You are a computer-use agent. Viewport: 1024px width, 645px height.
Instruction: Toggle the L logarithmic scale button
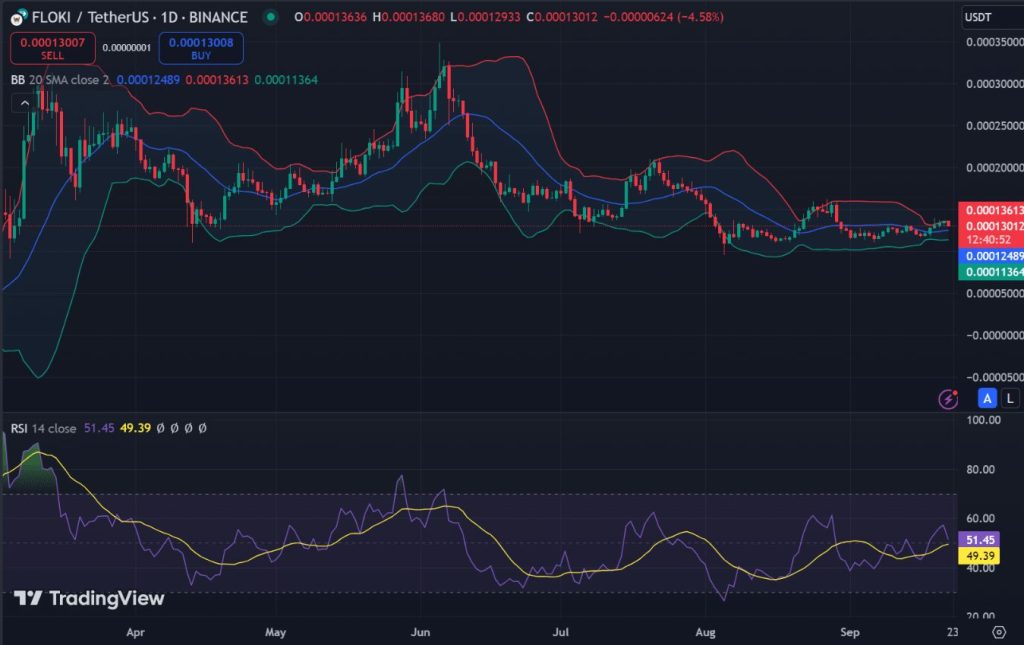click(1010, 398)
